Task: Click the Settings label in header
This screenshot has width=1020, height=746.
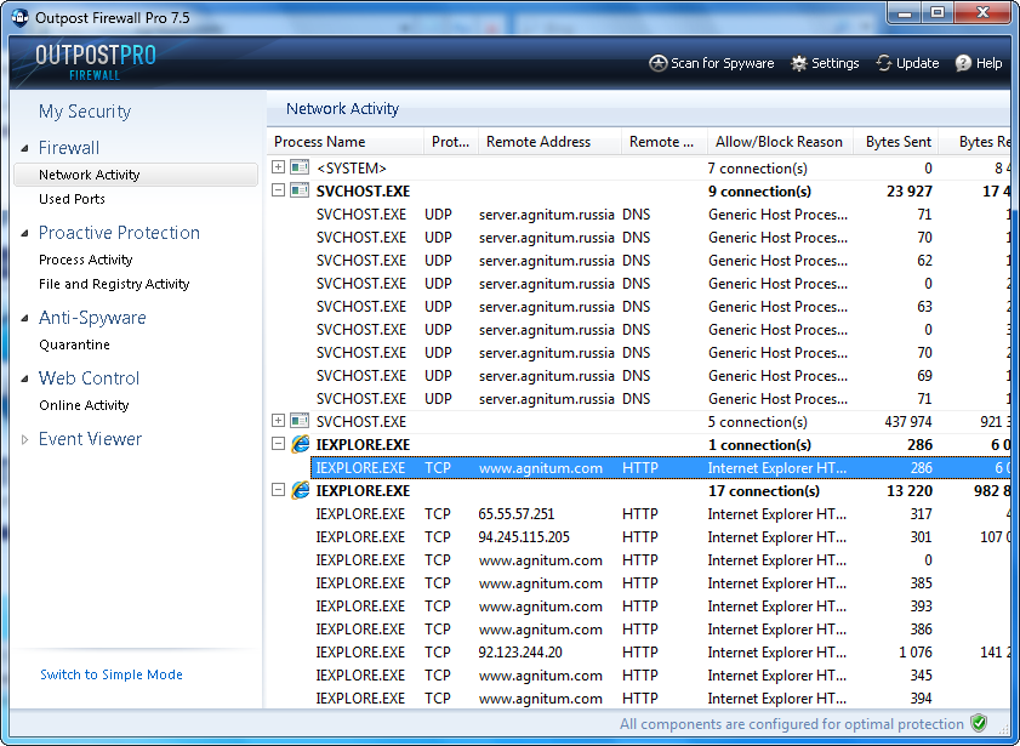Action: pos(835,63)
